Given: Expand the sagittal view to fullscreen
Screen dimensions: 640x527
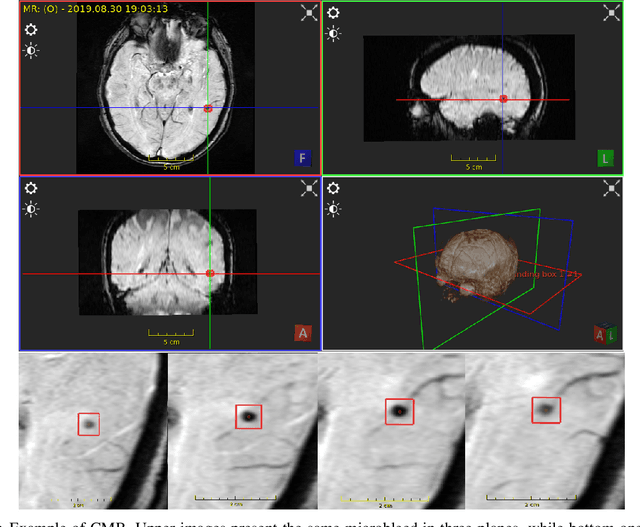Looking at the screenshot, I should click(611, 13).
